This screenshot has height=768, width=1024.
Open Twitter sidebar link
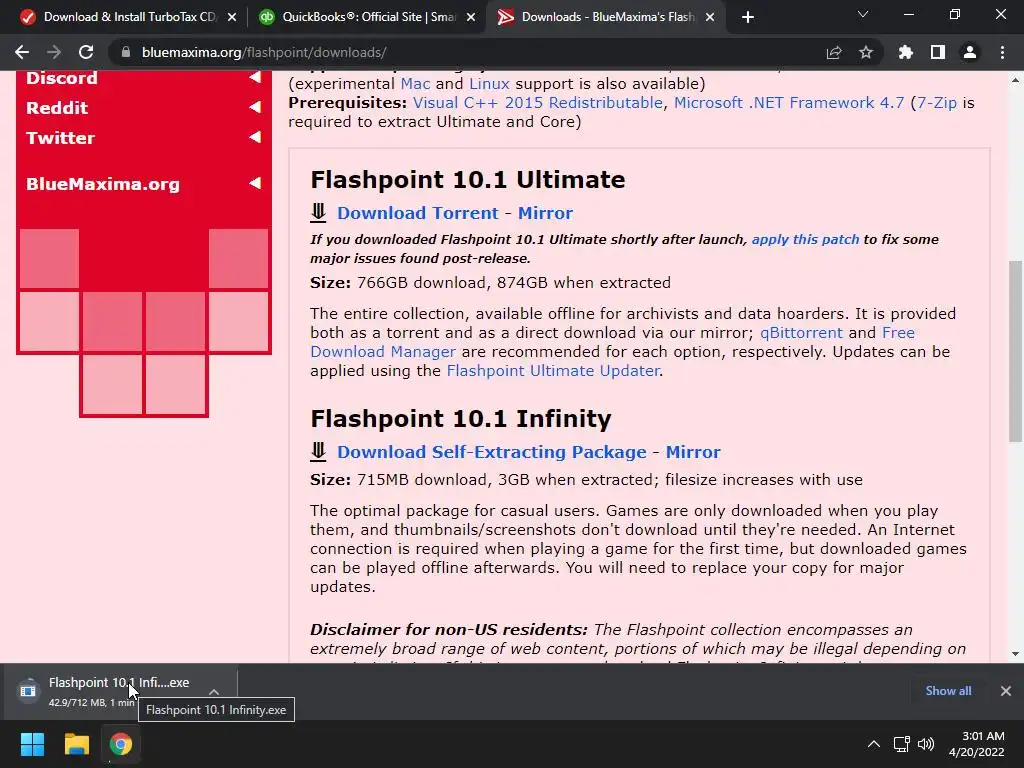[x=60, y=138]
